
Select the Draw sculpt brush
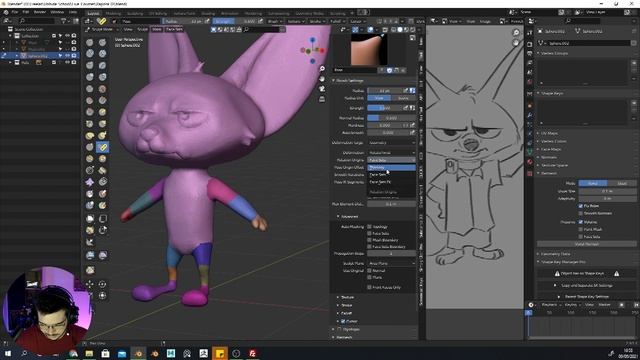[x=90, y=42]
